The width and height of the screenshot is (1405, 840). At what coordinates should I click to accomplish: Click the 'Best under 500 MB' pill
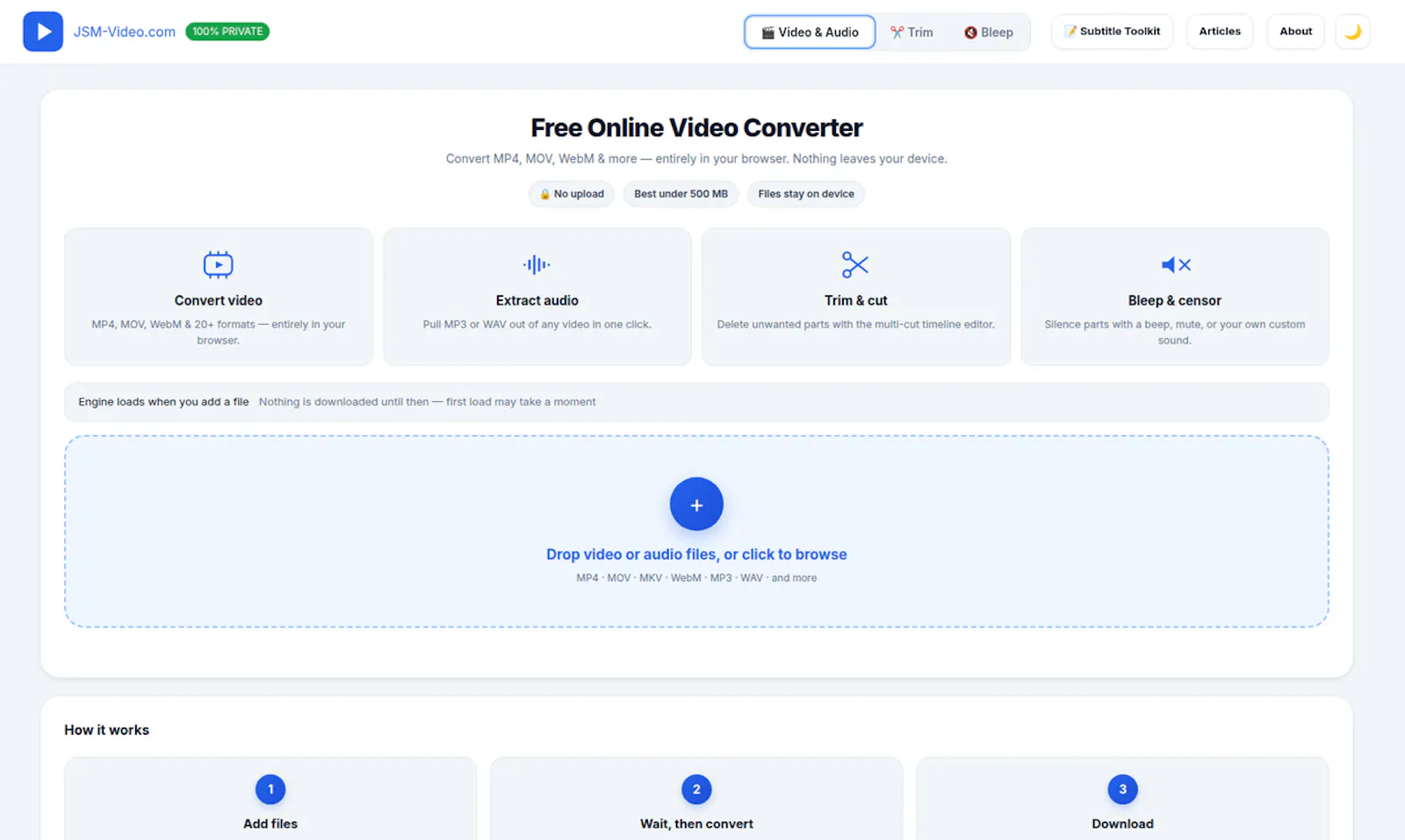pos(681,194)
